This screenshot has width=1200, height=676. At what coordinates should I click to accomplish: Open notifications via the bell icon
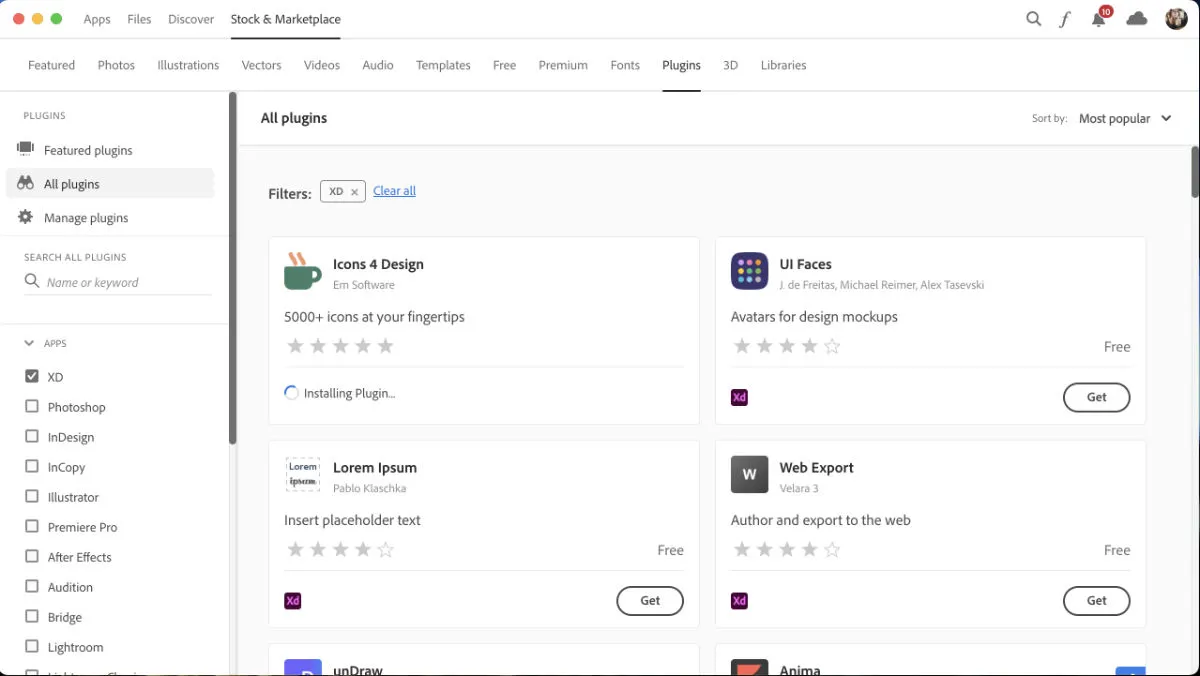[1099, 19]
